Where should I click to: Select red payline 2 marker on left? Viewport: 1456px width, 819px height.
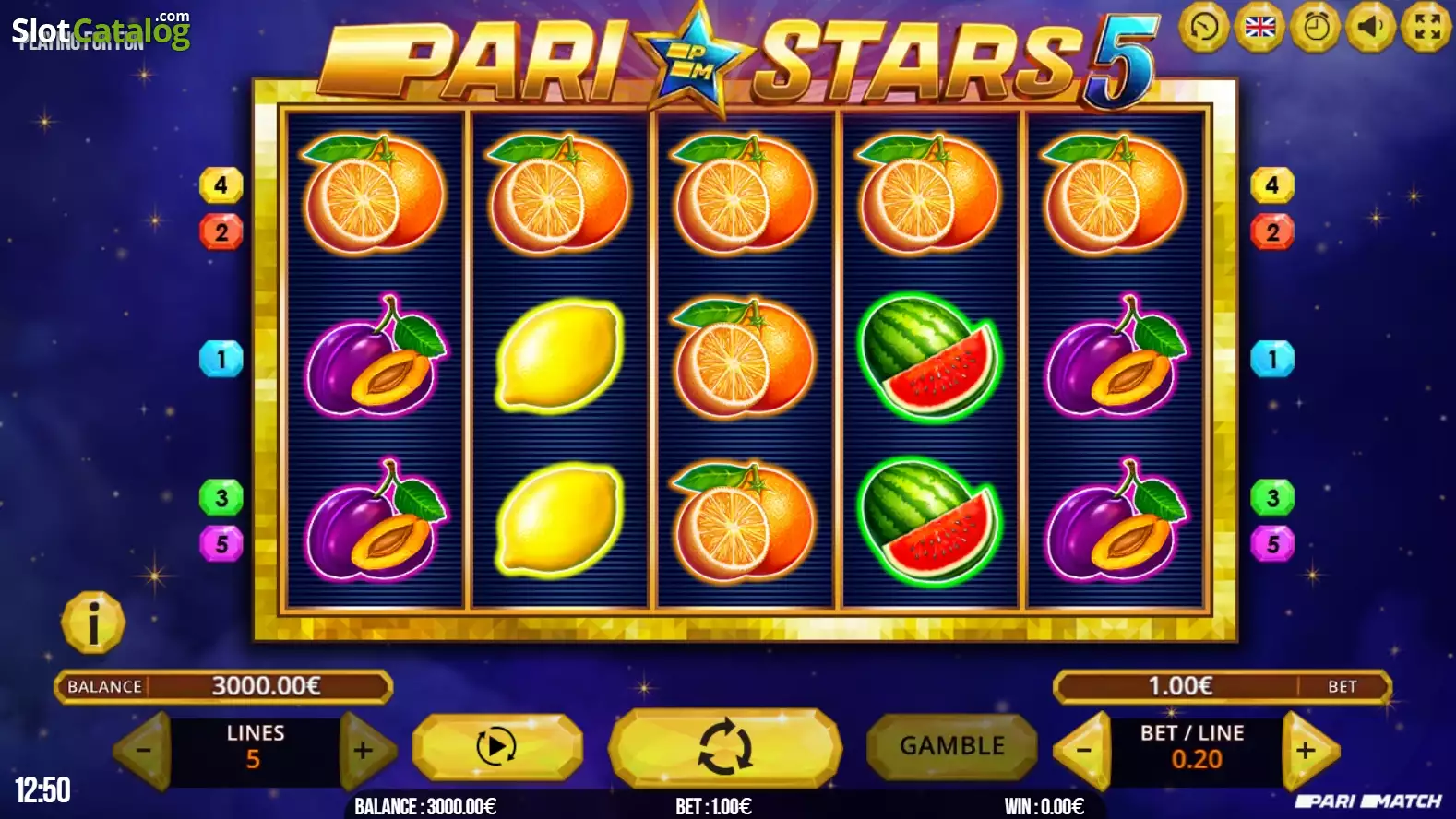point(221,231)
